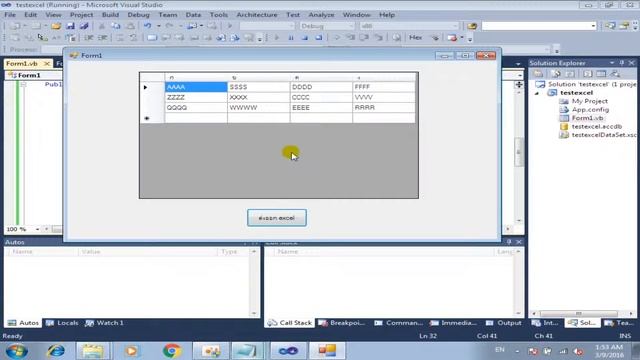This screenshot has height=360, width=640.
Task: Open the Breakpoints tab
Action: coord(342,323)
